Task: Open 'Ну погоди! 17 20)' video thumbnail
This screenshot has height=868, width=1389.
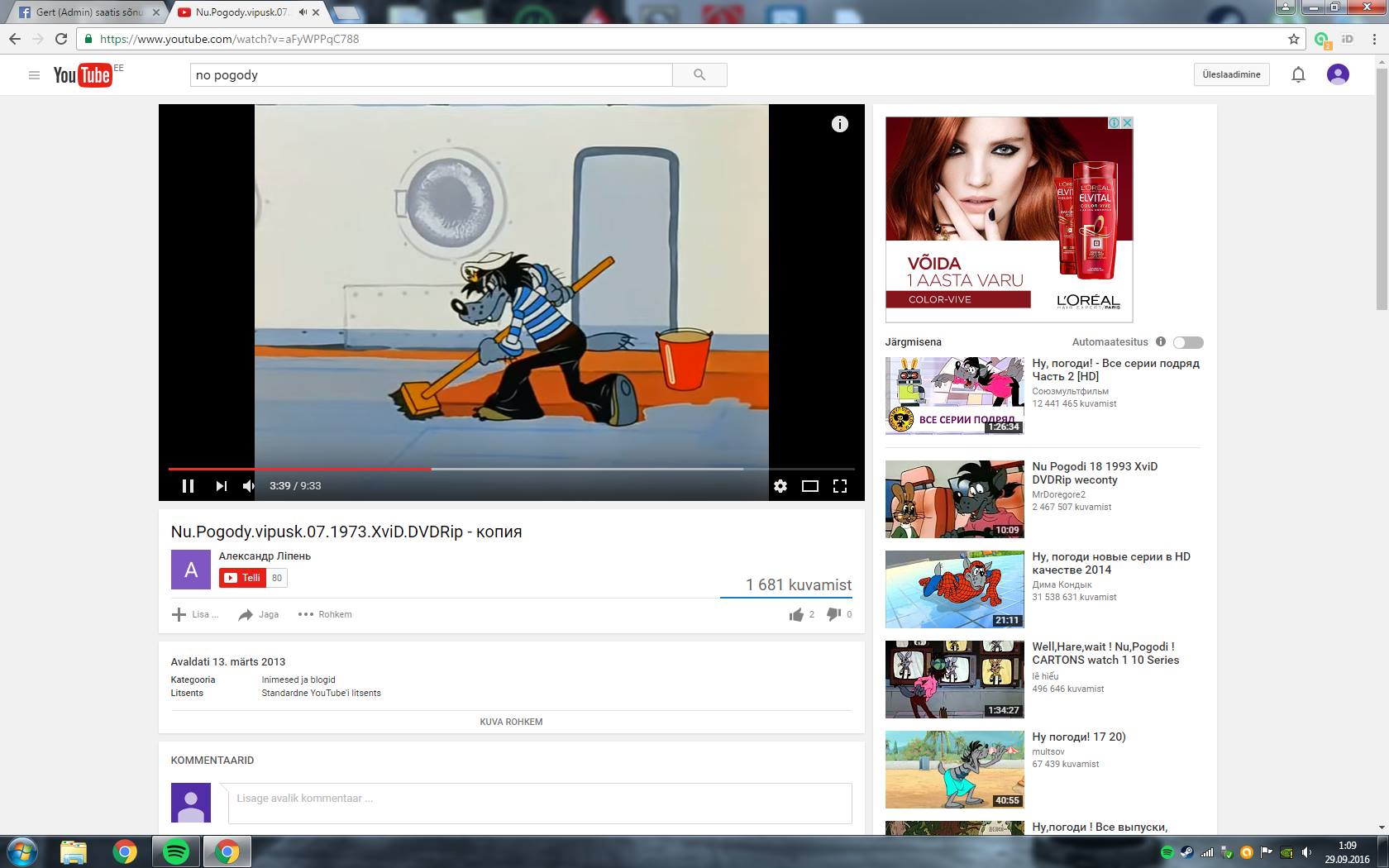Action: [955, 770]
